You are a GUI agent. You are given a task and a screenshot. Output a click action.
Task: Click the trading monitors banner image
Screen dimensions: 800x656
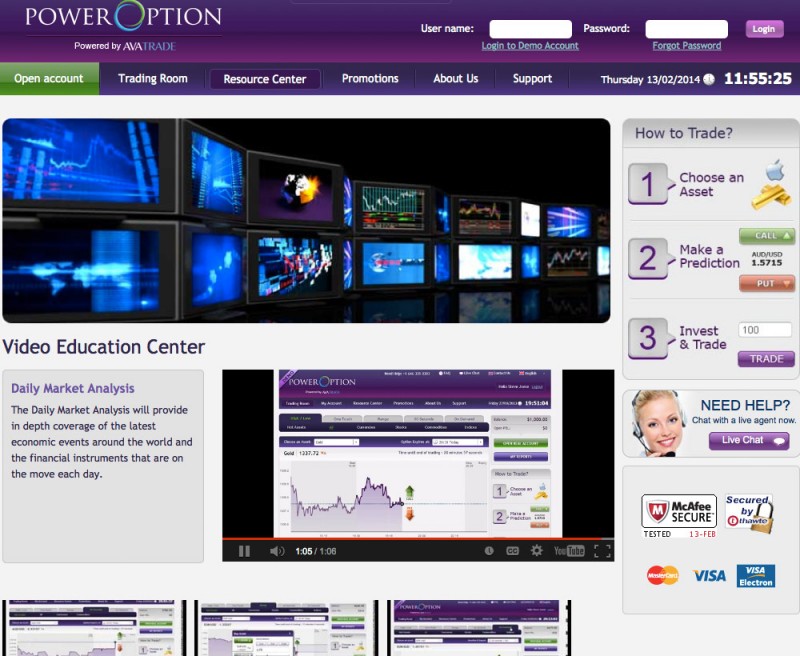tap(306, 220)
